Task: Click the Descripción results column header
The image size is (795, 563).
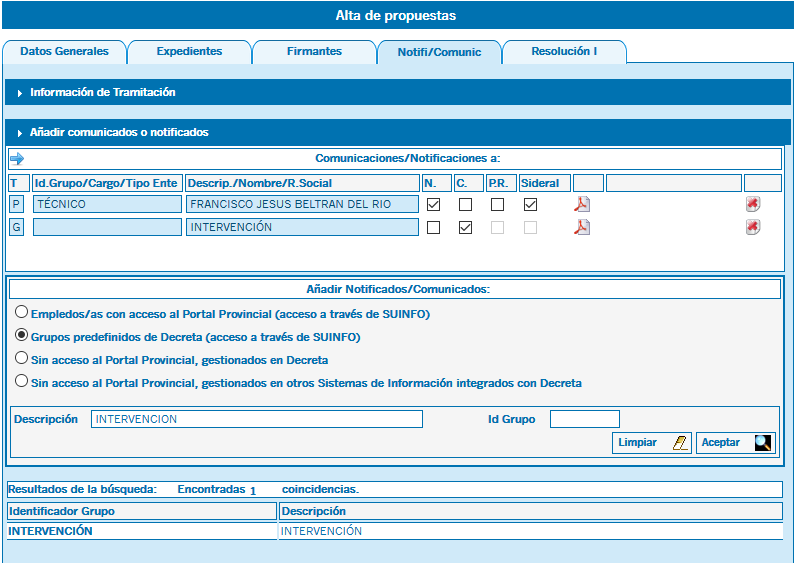Action: pos(531,511)
